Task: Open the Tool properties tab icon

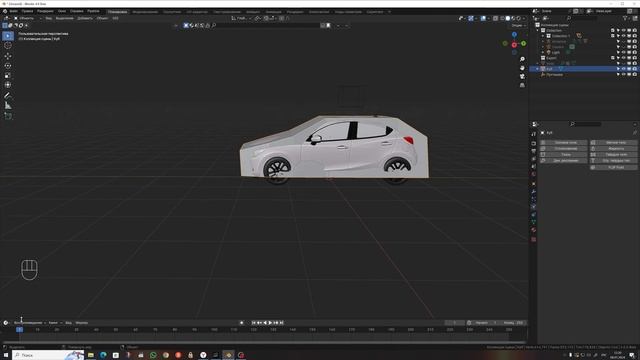Action: (533, 134)
